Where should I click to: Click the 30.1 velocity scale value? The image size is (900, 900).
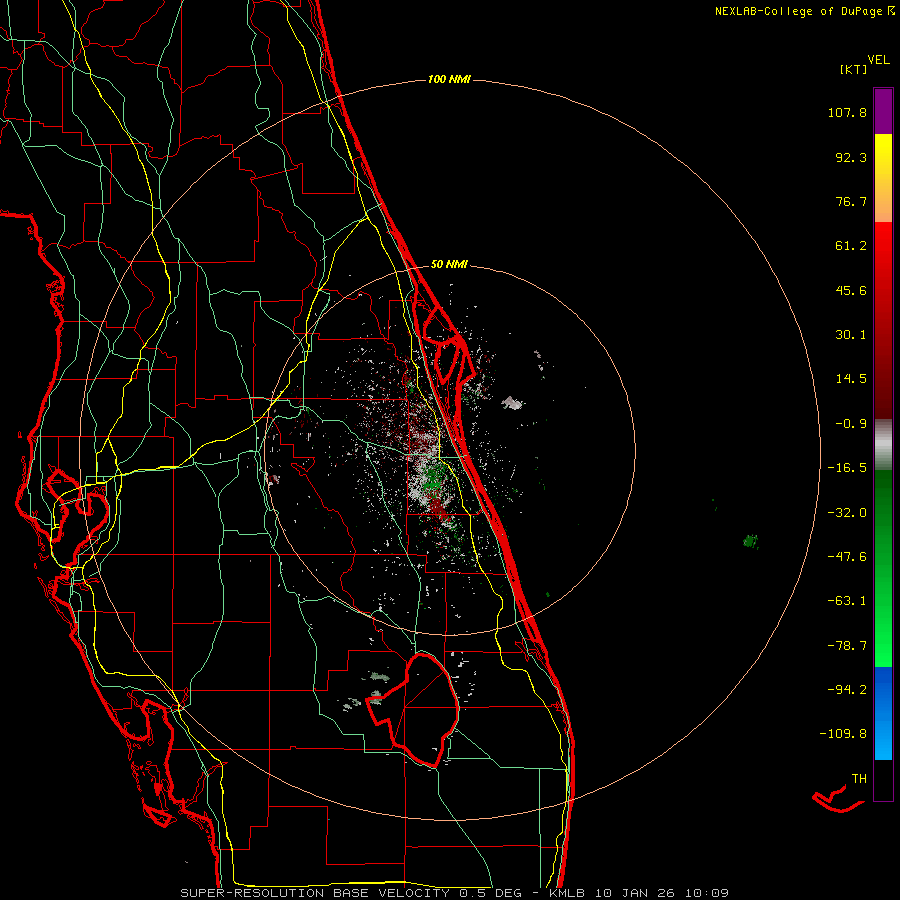[x=851, y=335]
